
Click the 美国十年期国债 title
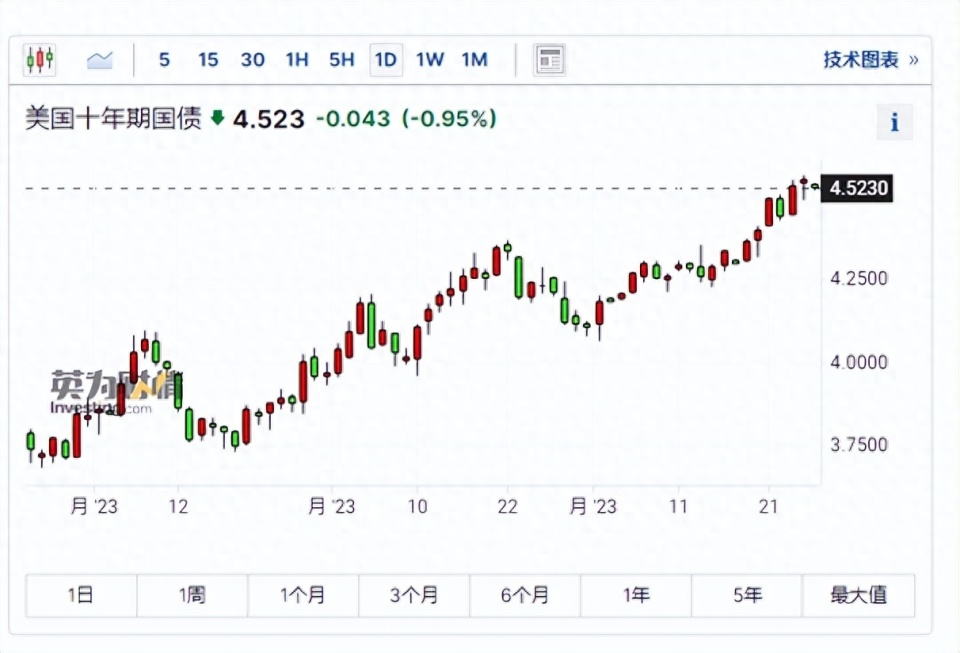coord(113,119)
